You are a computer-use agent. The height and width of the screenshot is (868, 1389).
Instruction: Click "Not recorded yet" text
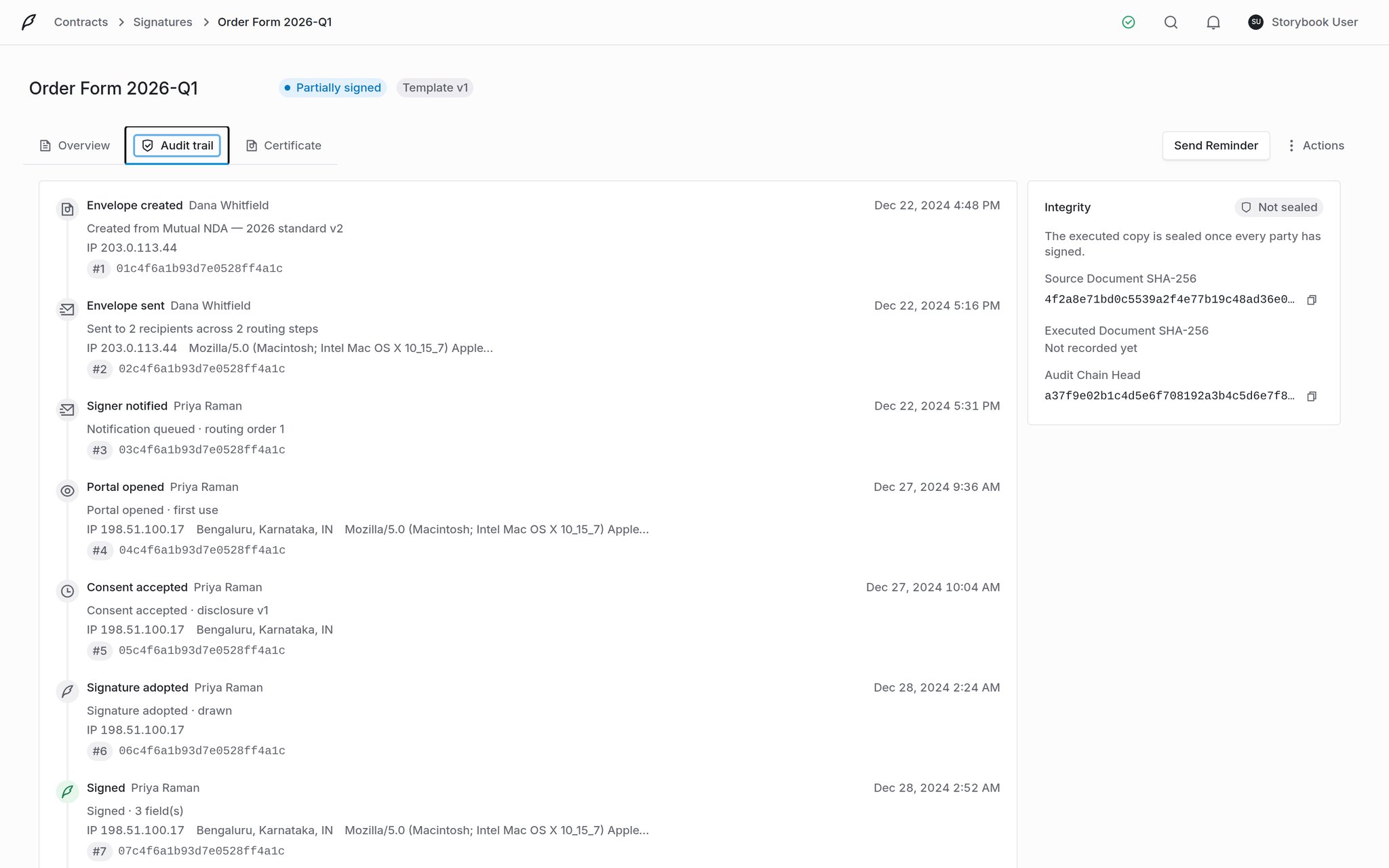[x=1091, y=349]
